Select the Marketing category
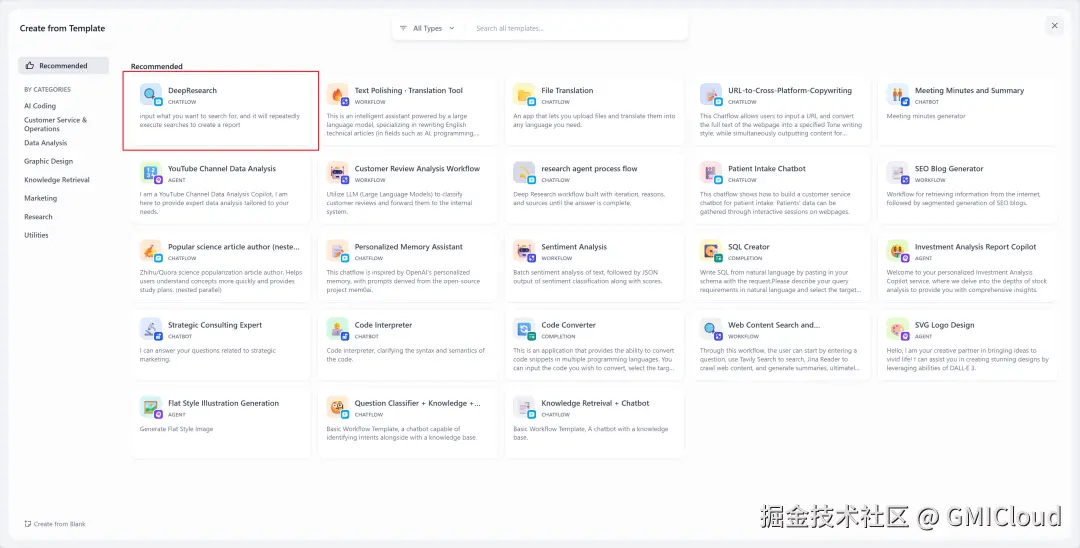This screenshot has width=1080, height=548. [41, 198]
